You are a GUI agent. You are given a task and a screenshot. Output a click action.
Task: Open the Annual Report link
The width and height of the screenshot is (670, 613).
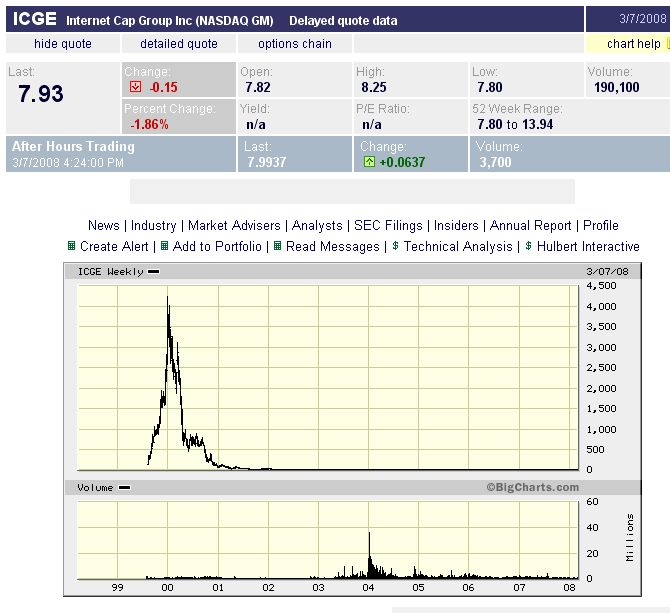click(530, 225)
